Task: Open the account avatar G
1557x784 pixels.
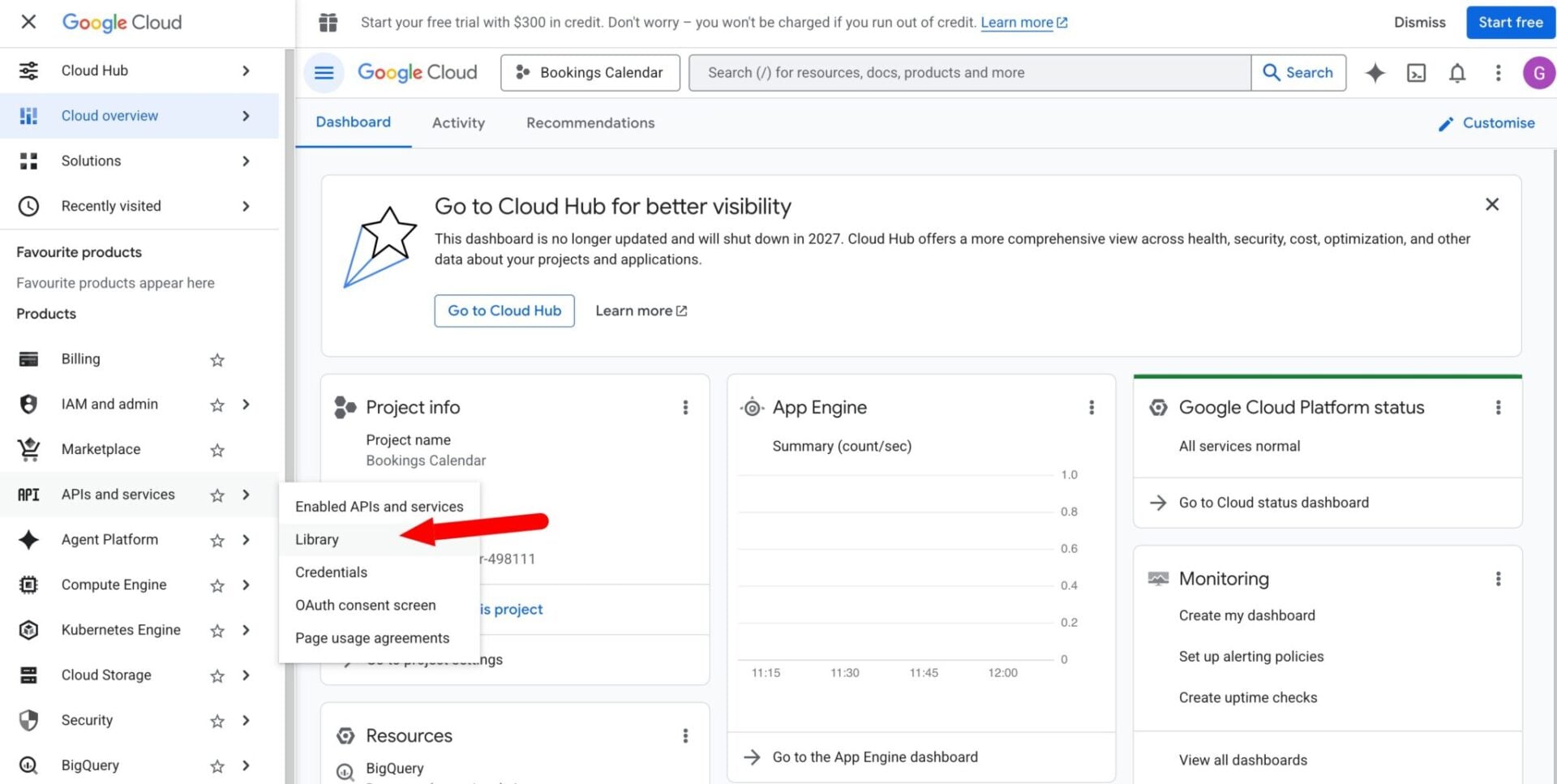Action: coord(1538,73)
